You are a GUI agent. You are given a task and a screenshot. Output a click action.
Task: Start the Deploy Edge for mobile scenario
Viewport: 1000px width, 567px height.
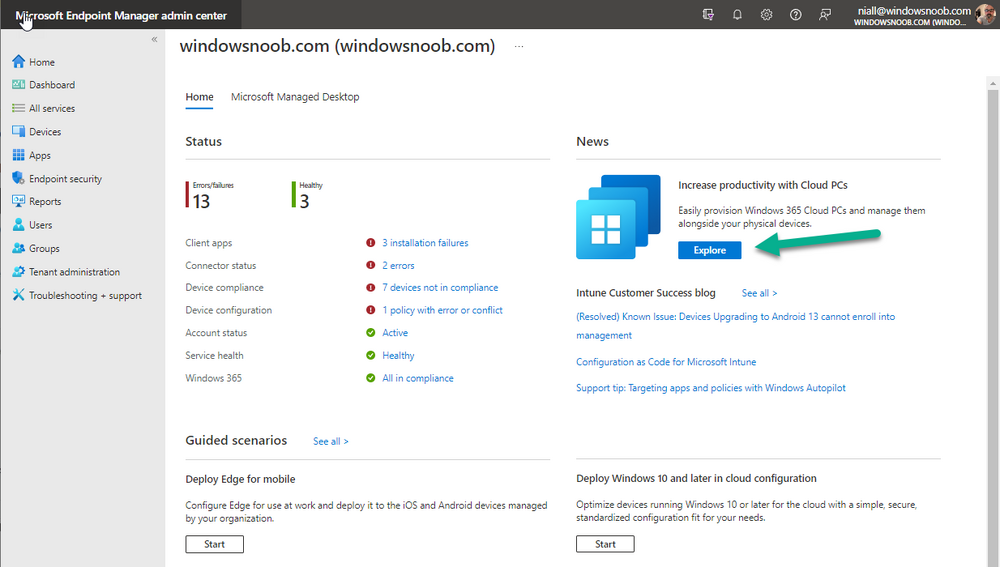point(214,544)
